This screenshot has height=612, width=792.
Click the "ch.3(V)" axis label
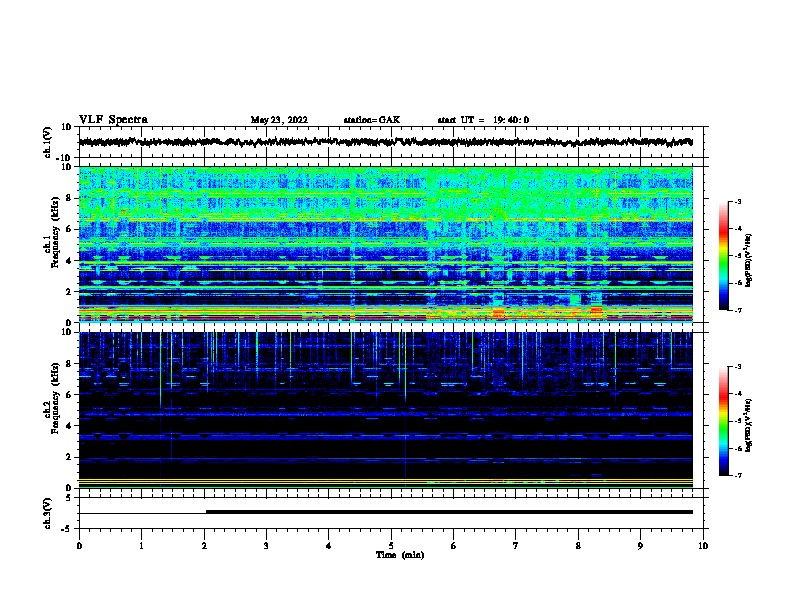pyautogui.click(x=48, y=513)
